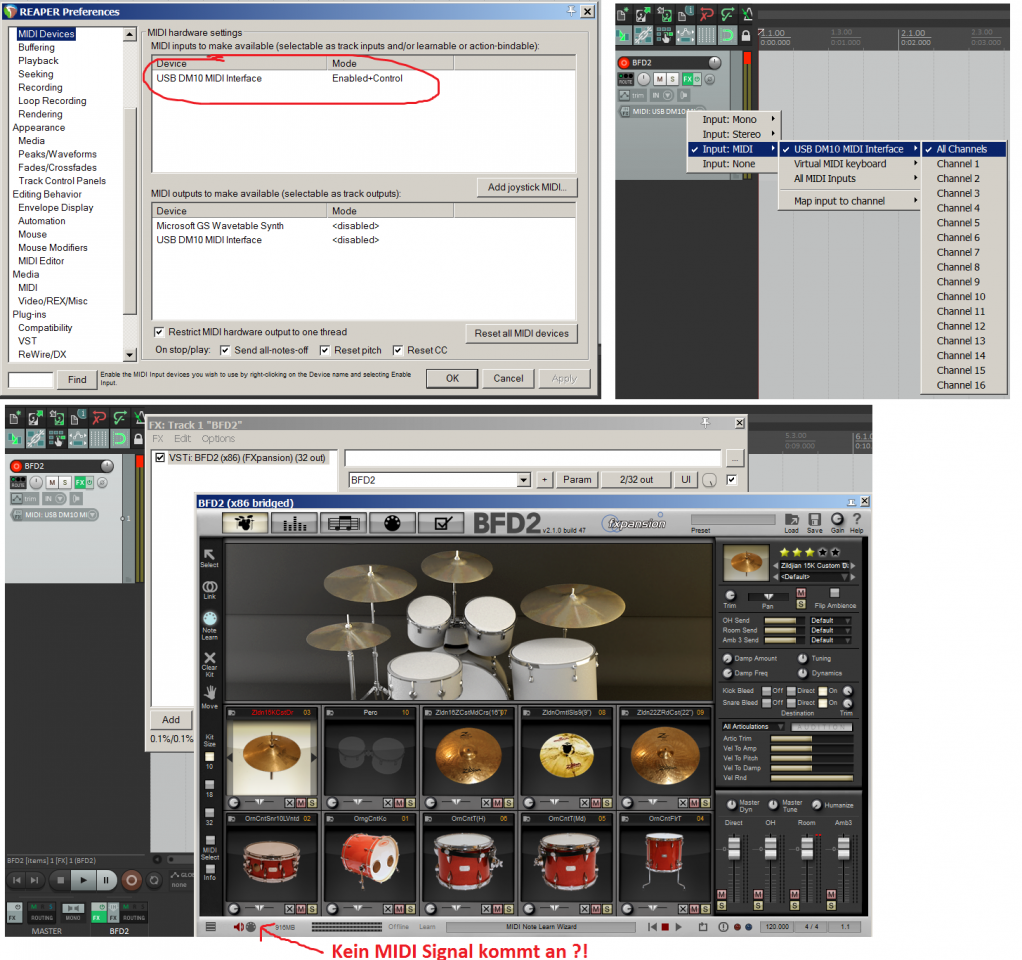
Task: Toggle Send all-notes-off checkbox
Action: tap(225, 350)
